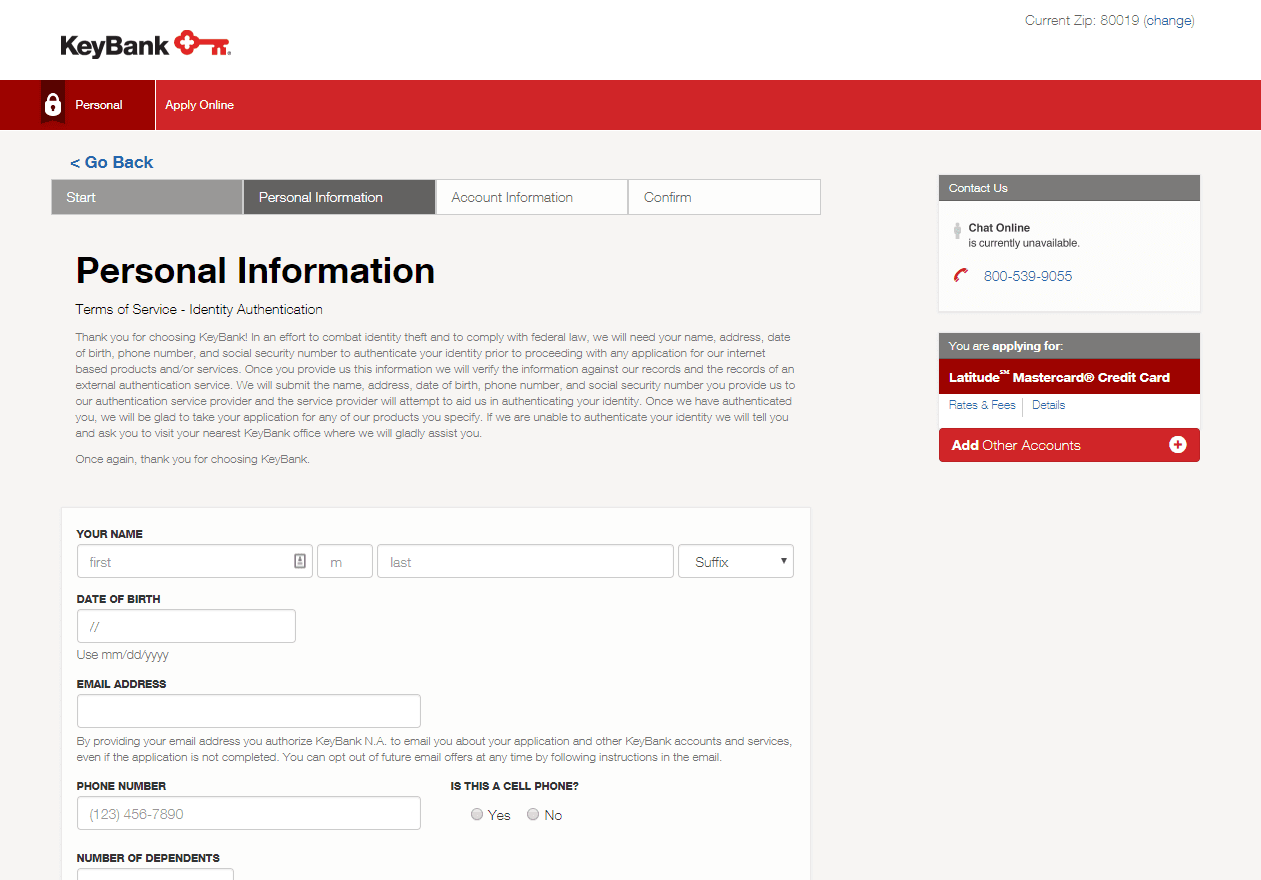The image size is (1261, 880).
Task: Click the email address input field
Action: pyautogui.click(x=248, y=711)
